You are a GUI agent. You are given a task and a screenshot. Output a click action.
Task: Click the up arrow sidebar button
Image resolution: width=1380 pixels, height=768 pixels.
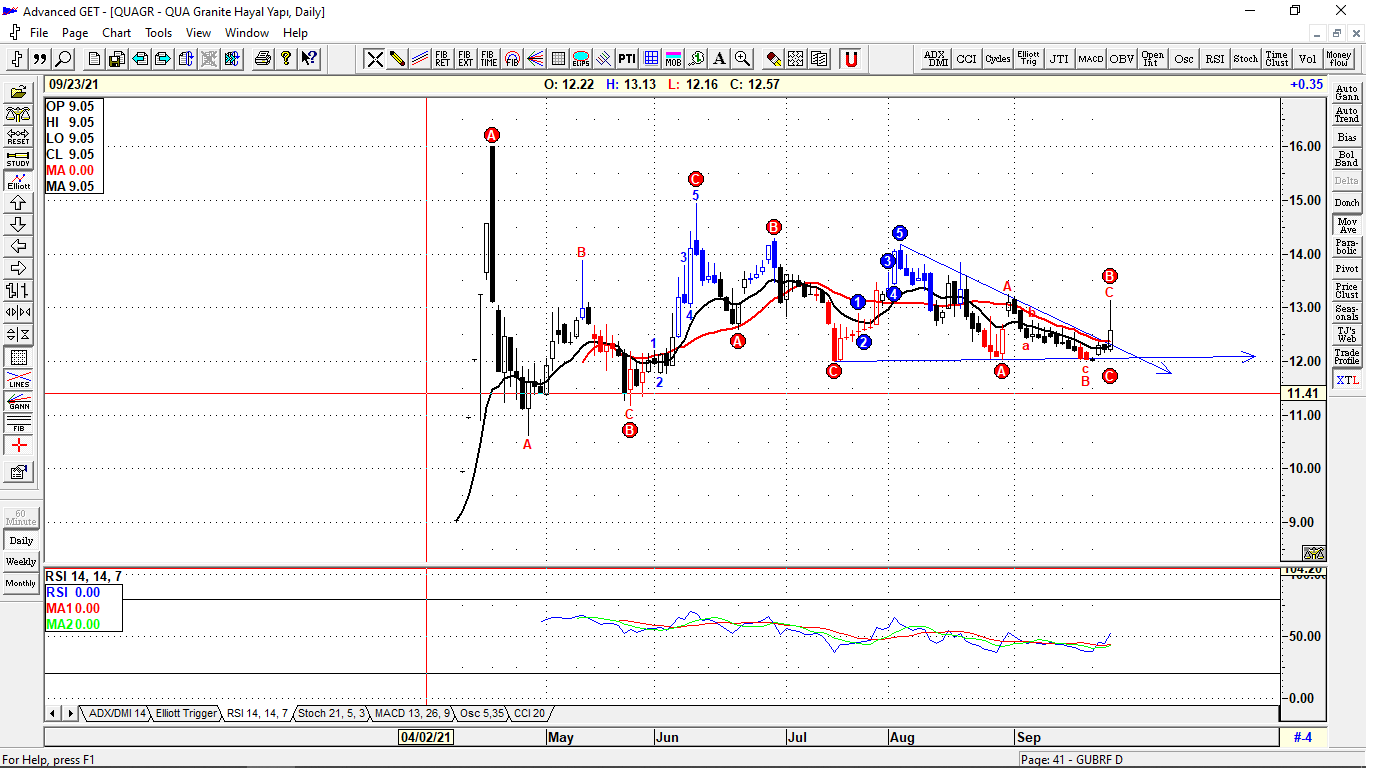point(18,203)
